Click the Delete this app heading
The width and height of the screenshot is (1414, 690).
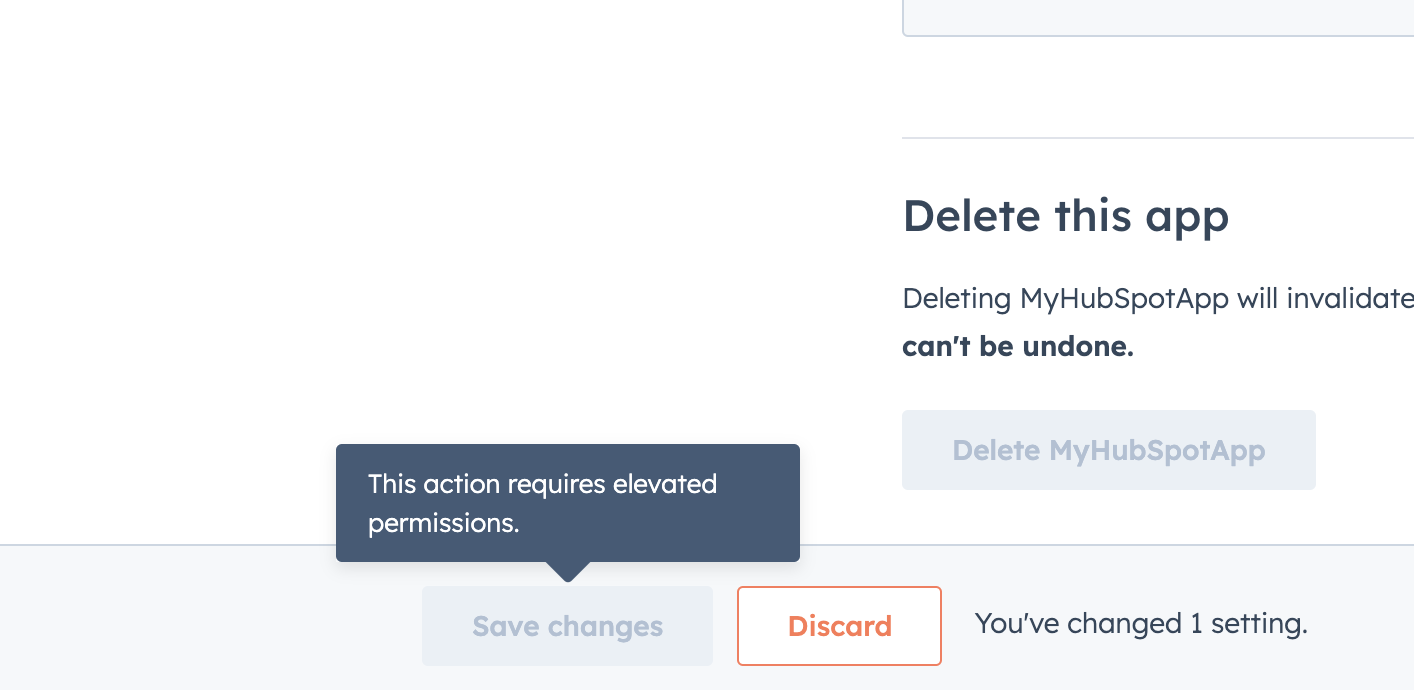click(x=1065, y=215)
